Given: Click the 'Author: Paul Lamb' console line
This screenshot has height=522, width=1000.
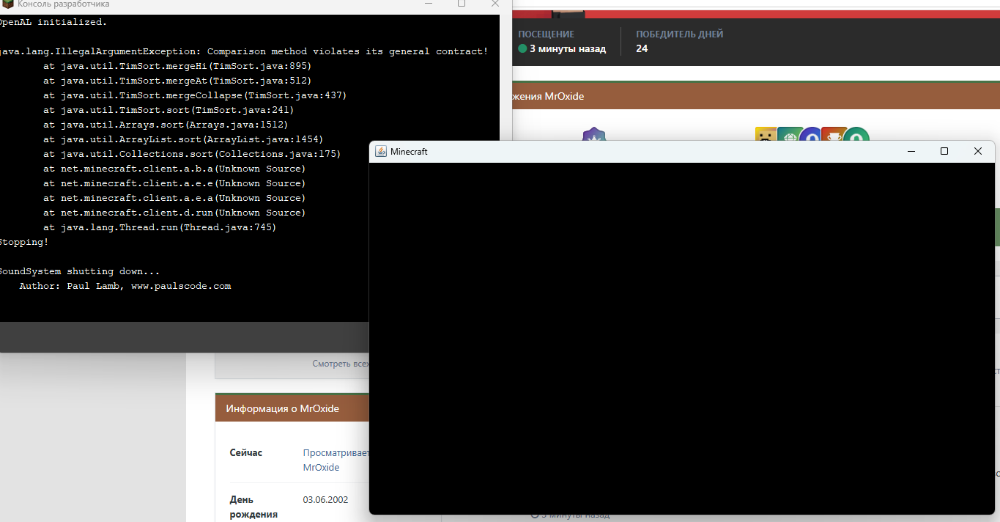Looking at the screenshot, I should 125,286.
